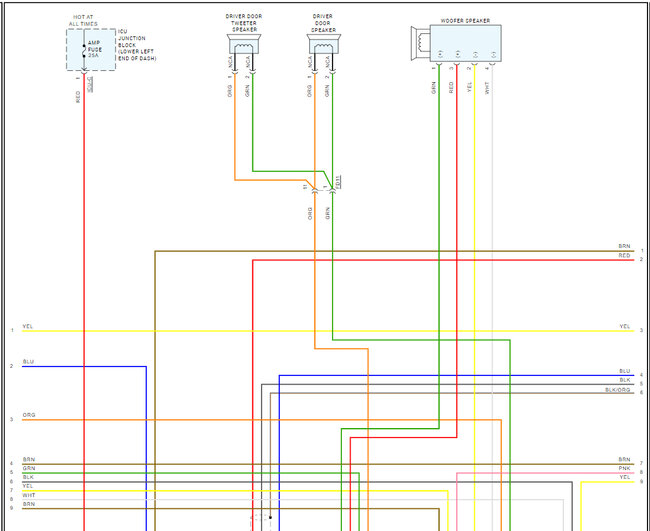Image resolution: width=650 pixels, height=531 pixels.
Task: Click the BLU label at left row 2
Action: pyautogui.click(x=28, y=362)
